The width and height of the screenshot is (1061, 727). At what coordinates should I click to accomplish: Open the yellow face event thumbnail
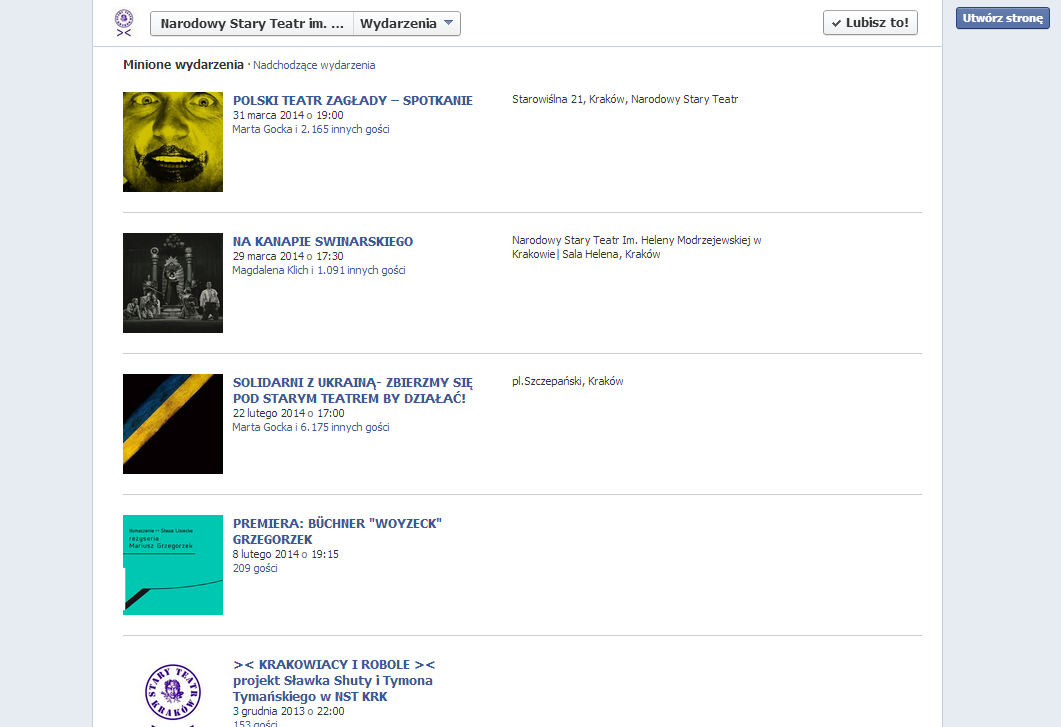[x=173, y=142]
